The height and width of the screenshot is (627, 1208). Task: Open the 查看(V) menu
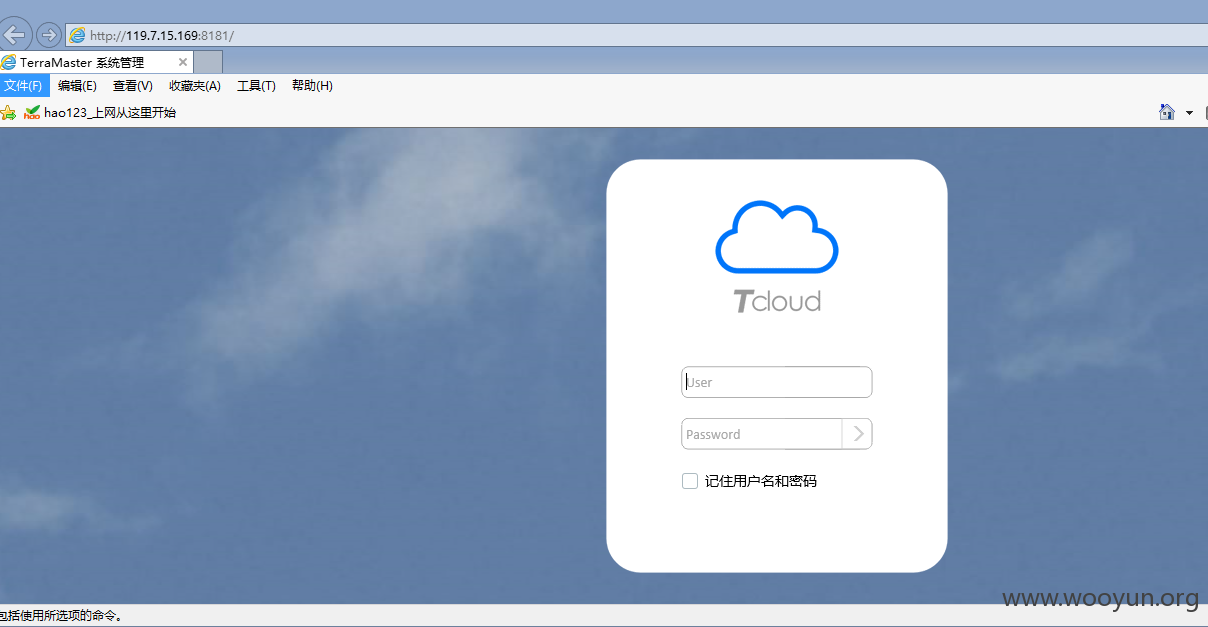(x=132, y=86)
